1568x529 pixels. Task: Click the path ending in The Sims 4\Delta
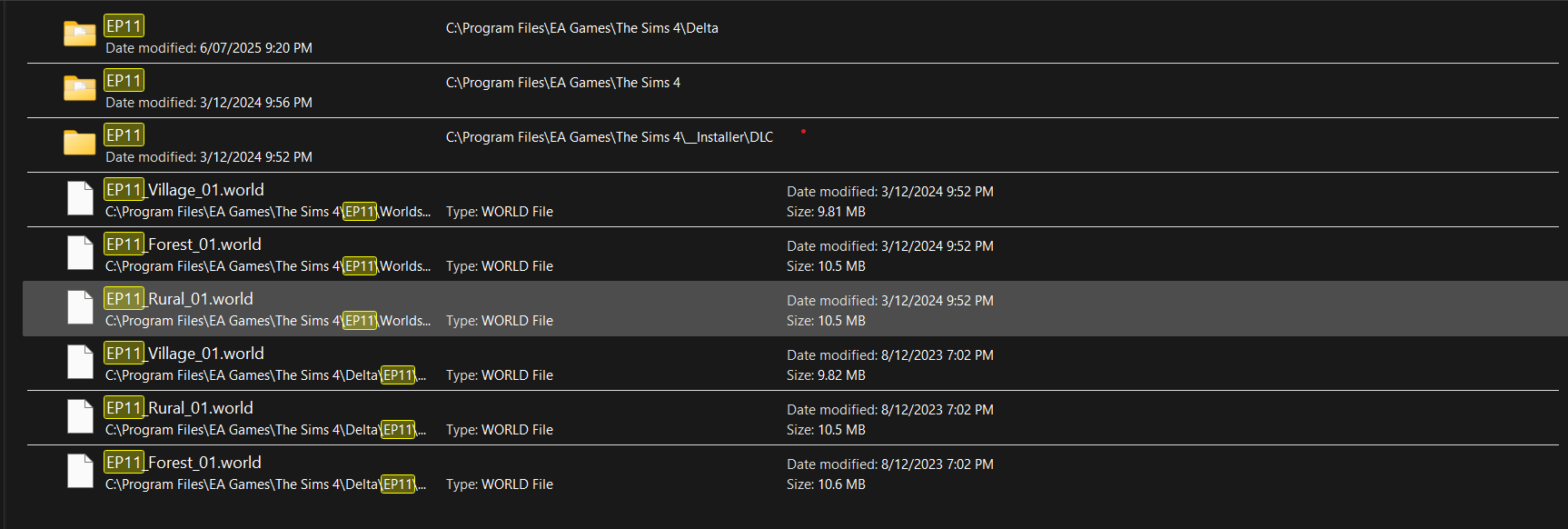[x=581, y=28]
